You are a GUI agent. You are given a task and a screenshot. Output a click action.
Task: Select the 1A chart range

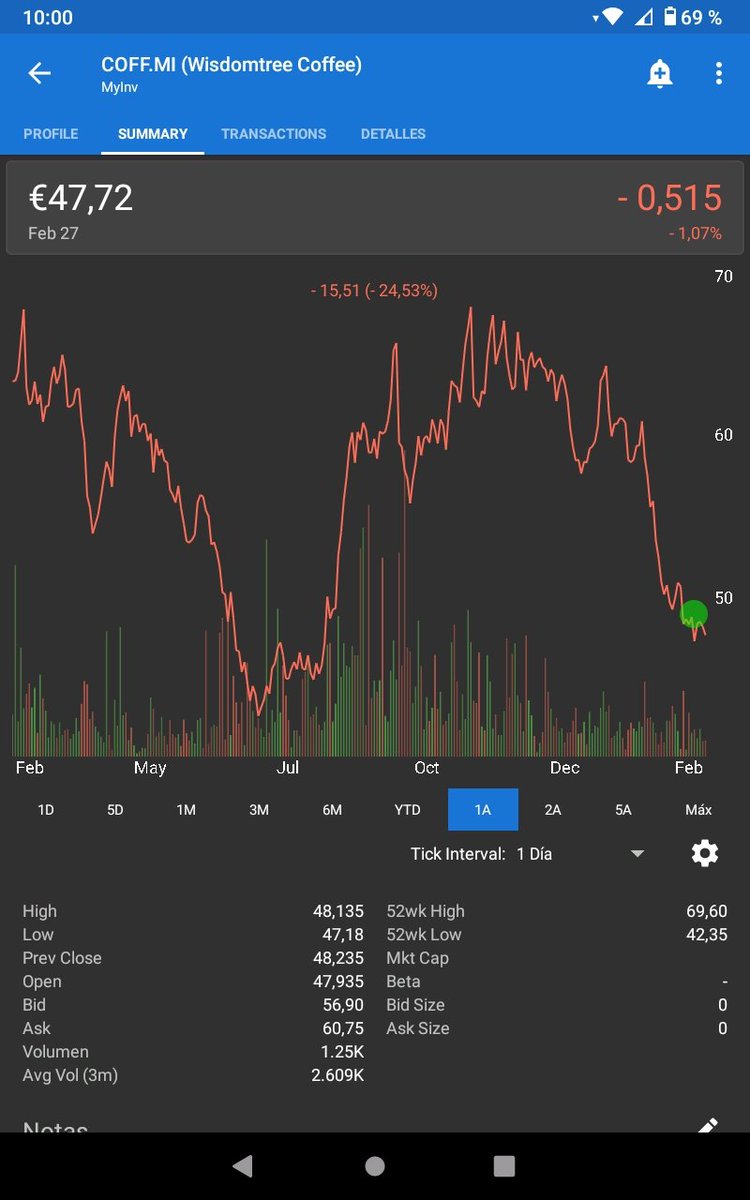[x=483, y=810]
